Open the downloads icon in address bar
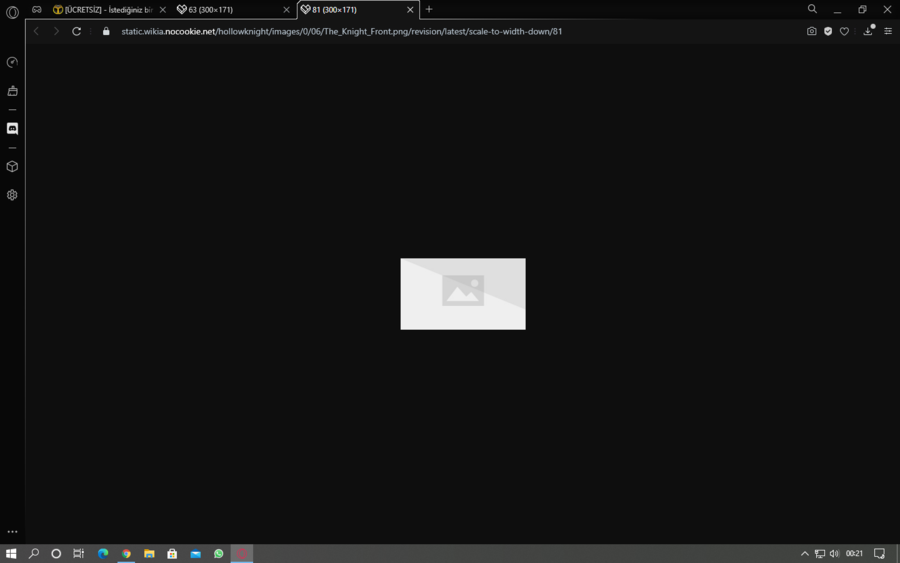Viewport: 900px width, 563px height. pyautogui.click(x=868, y=31)
